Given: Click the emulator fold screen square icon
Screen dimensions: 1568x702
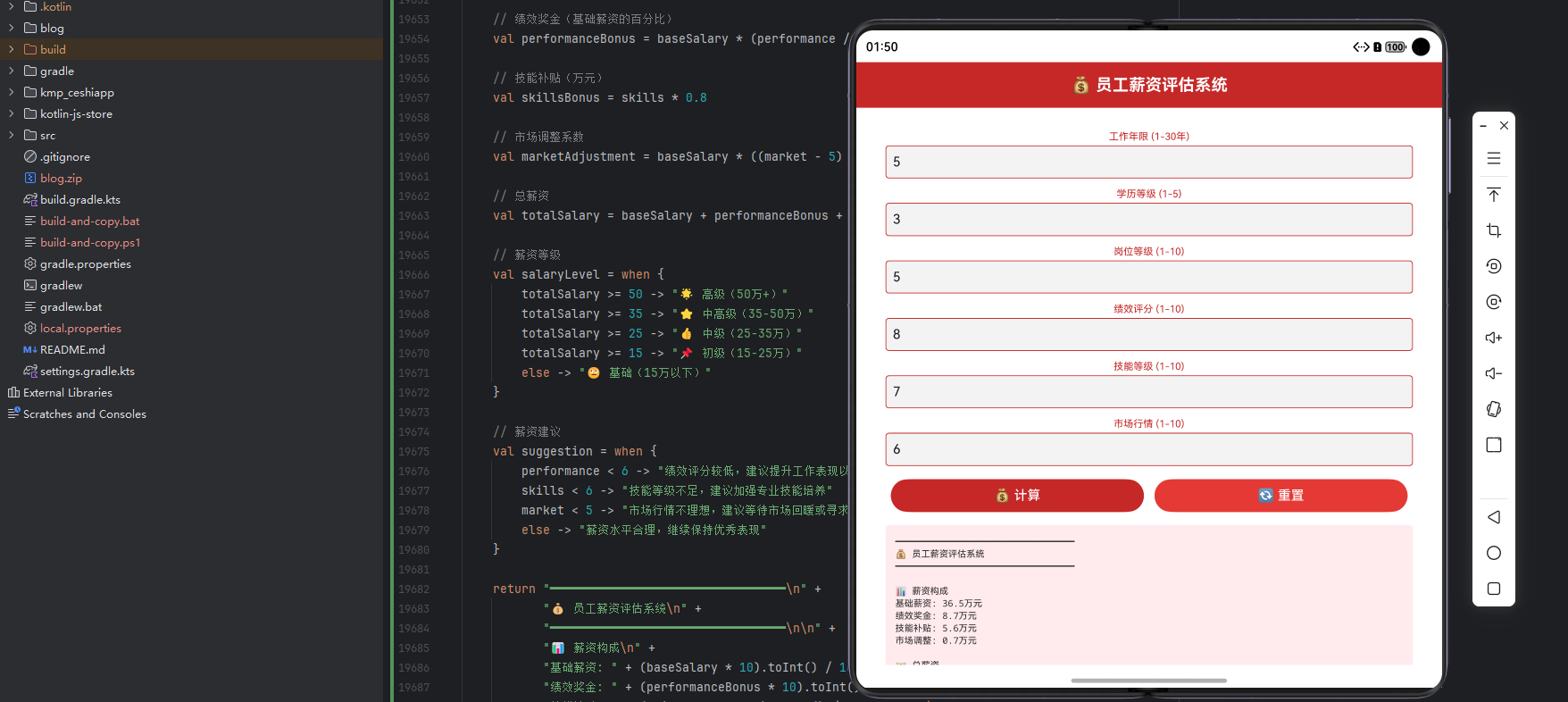Looking at the screenshot, I should pyautogui.click(x=1494, y=445).
